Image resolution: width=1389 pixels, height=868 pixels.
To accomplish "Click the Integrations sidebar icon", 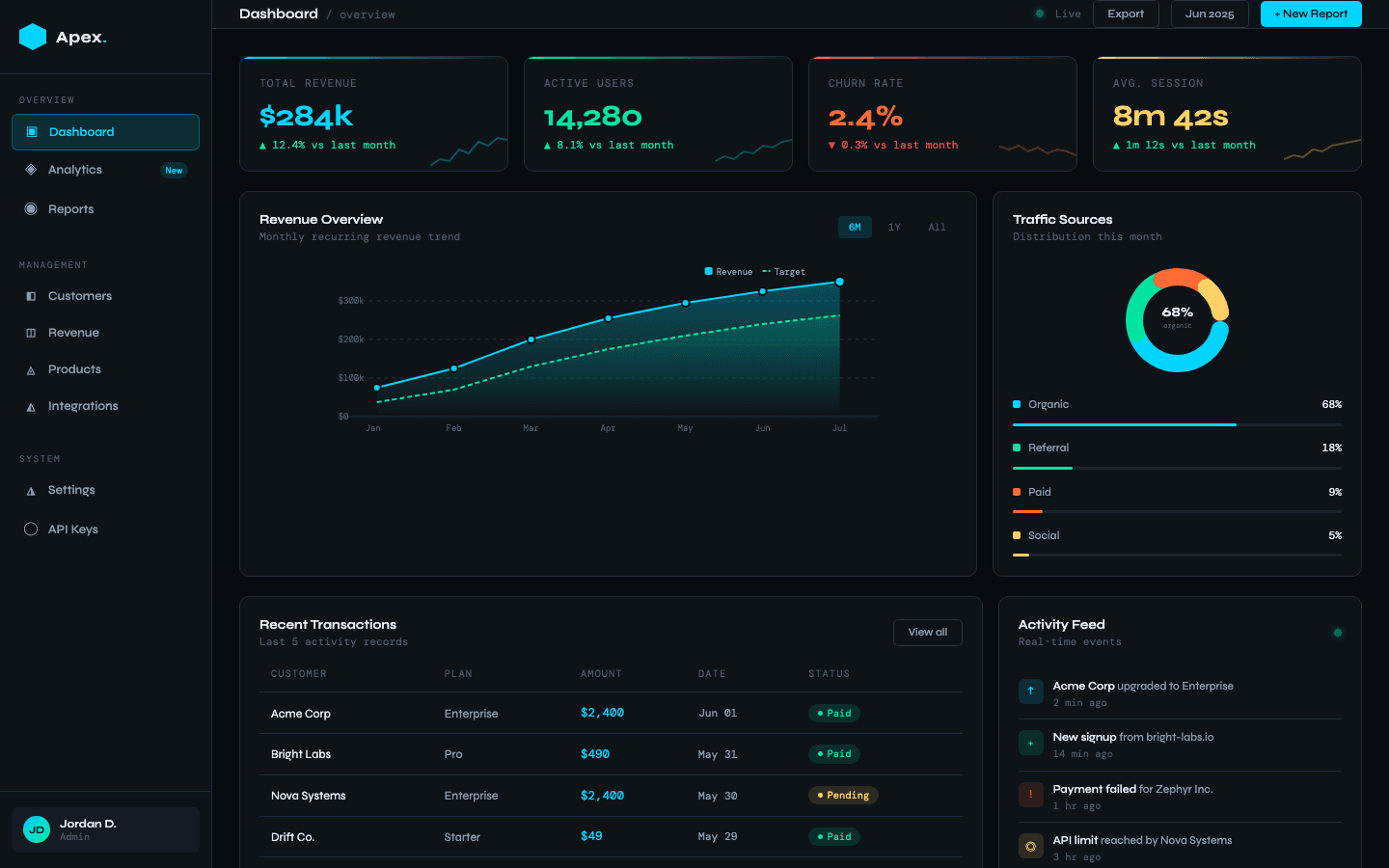I will 31,407.
